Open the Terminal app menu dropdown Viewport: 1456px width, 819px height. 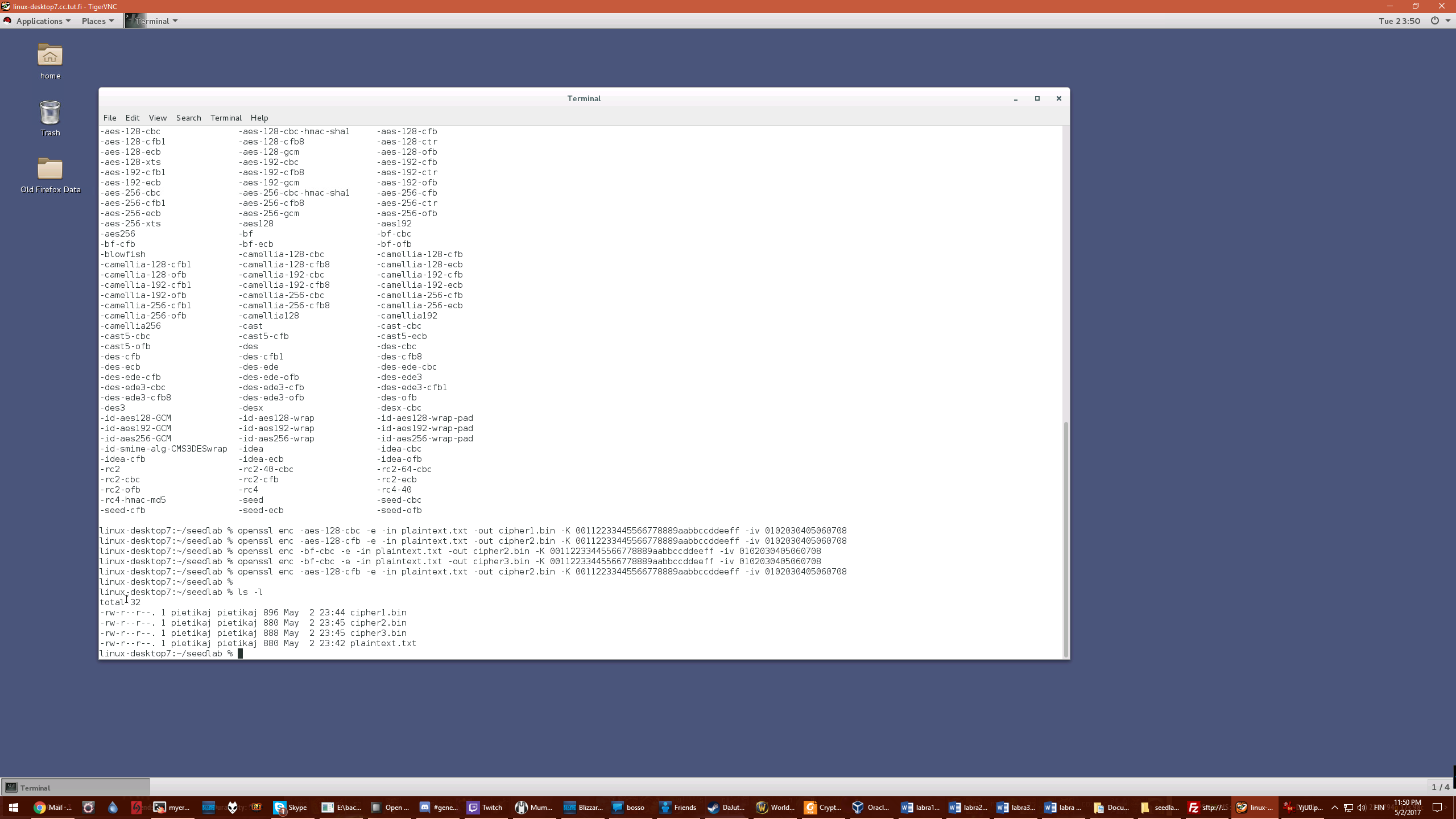pyautogui.click(x=152, y=21)
